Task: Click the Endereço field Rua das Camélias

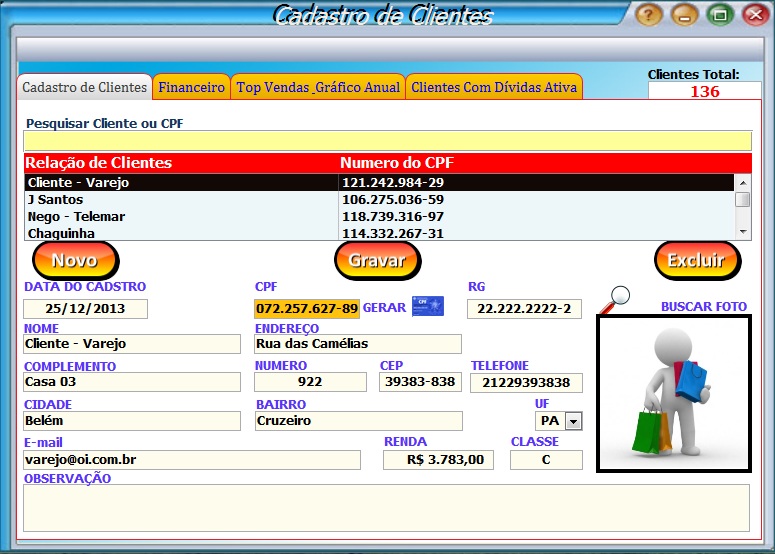Action: coord(358,344)
